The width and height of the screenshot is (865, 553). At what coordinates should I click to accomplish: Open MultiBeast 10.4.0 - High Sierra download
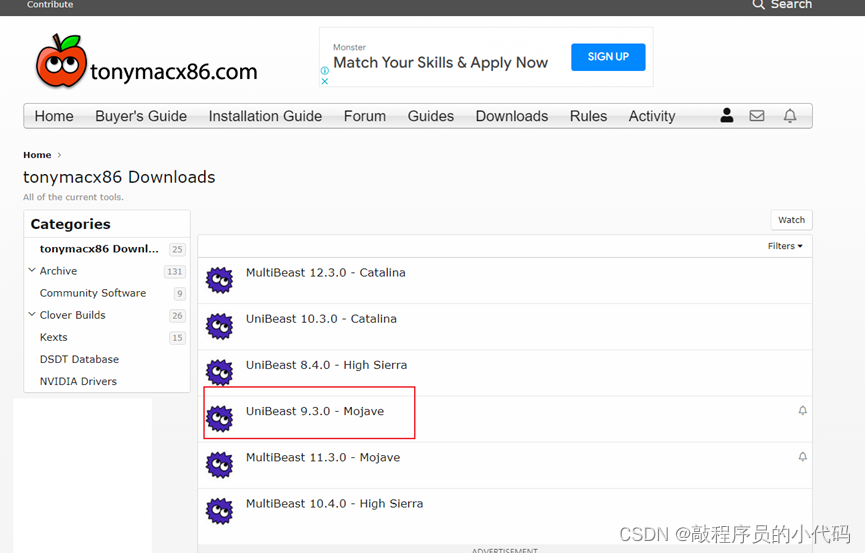pyautogui.click(x=334, y=504)
